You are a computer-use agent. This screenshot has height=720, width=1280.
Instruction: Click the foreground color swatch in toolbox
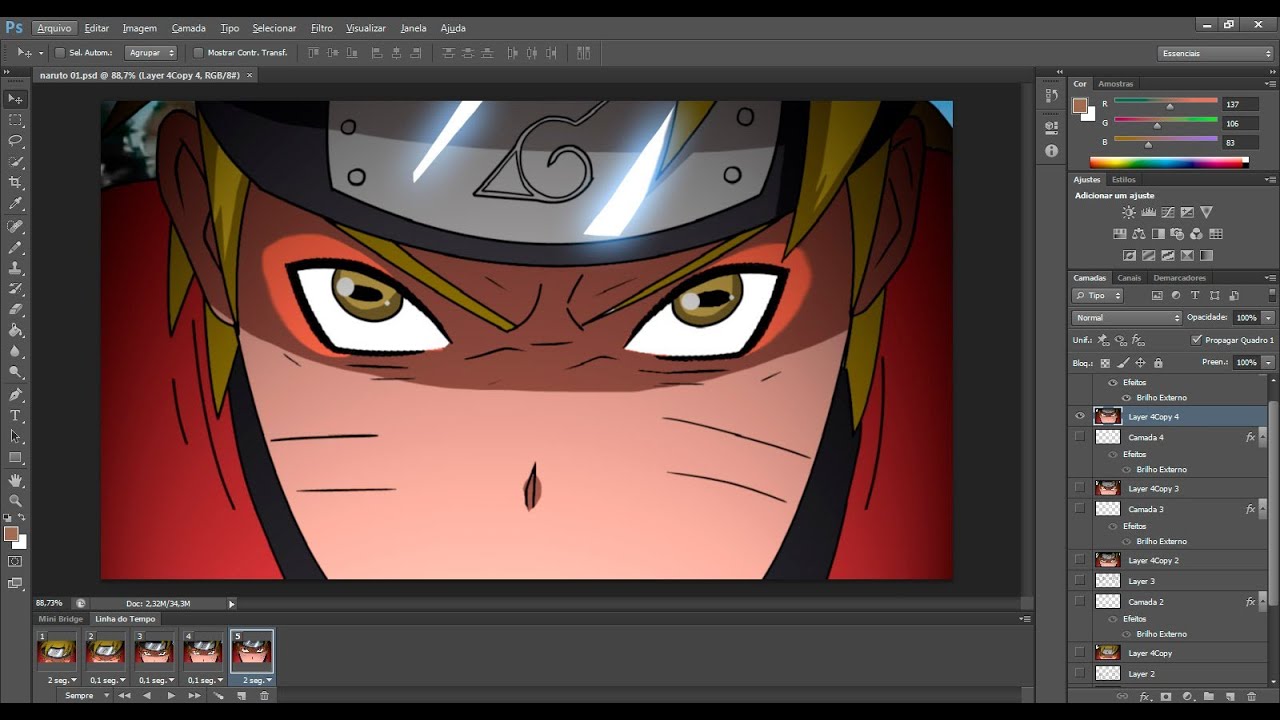pyautogui.click(x=11, y=534)
